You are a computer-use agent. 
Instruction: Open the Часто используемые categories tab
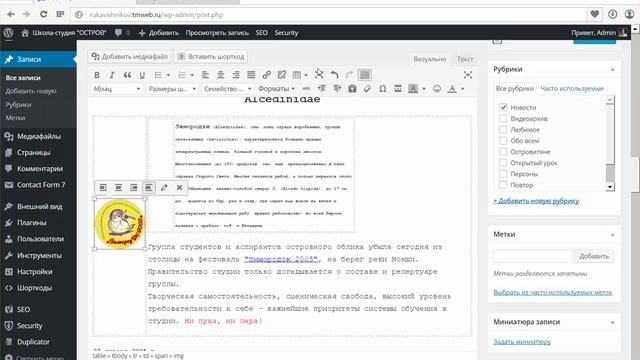coord(572,88)
